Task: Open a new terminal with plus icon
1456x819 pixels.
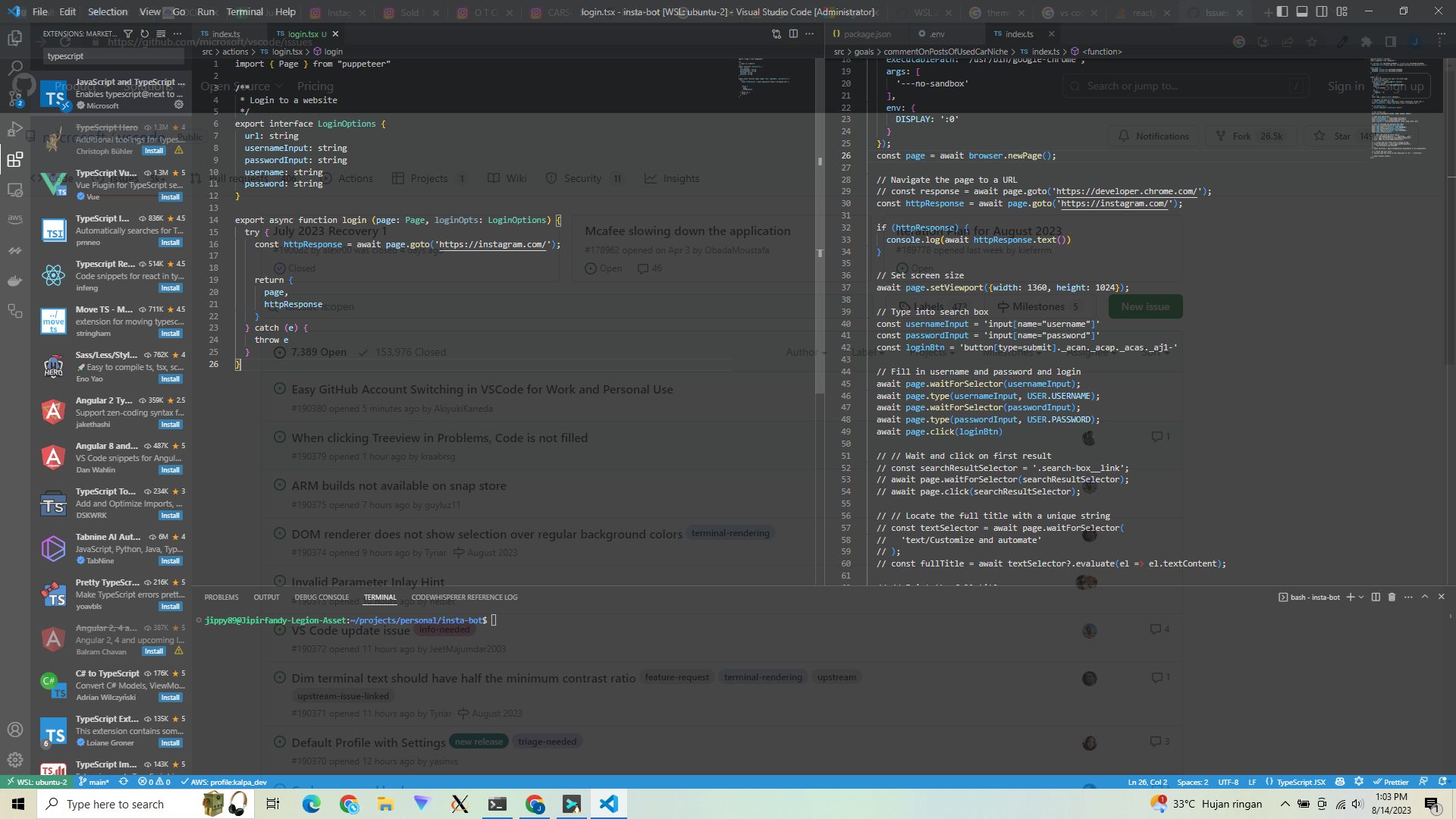Action: click(x=1351, y=598)
